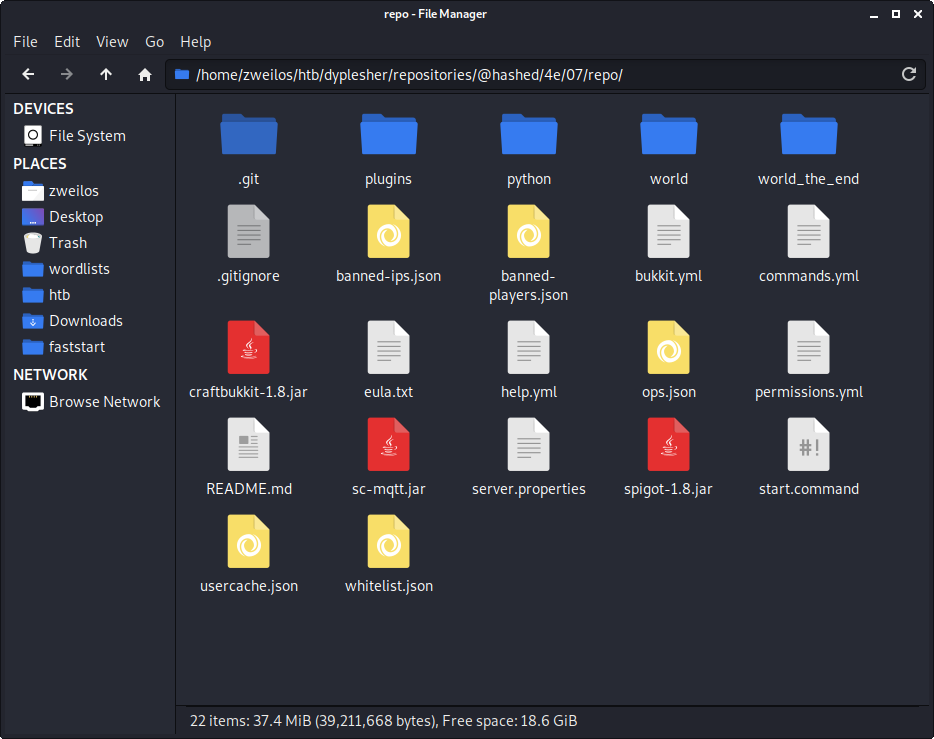Open the View menu
Screen dimensions: 934x739
(112, 42)
